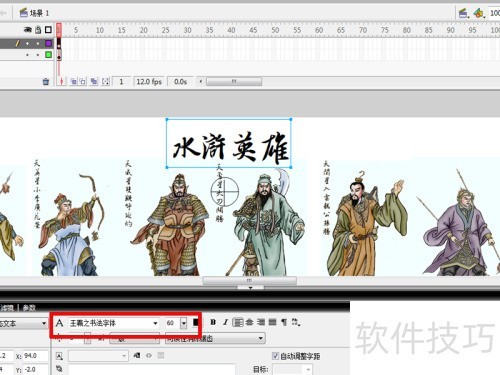500x375 pixels.
Task: Click the pencil icon on the selected layer
Action: tap(18, 43)
